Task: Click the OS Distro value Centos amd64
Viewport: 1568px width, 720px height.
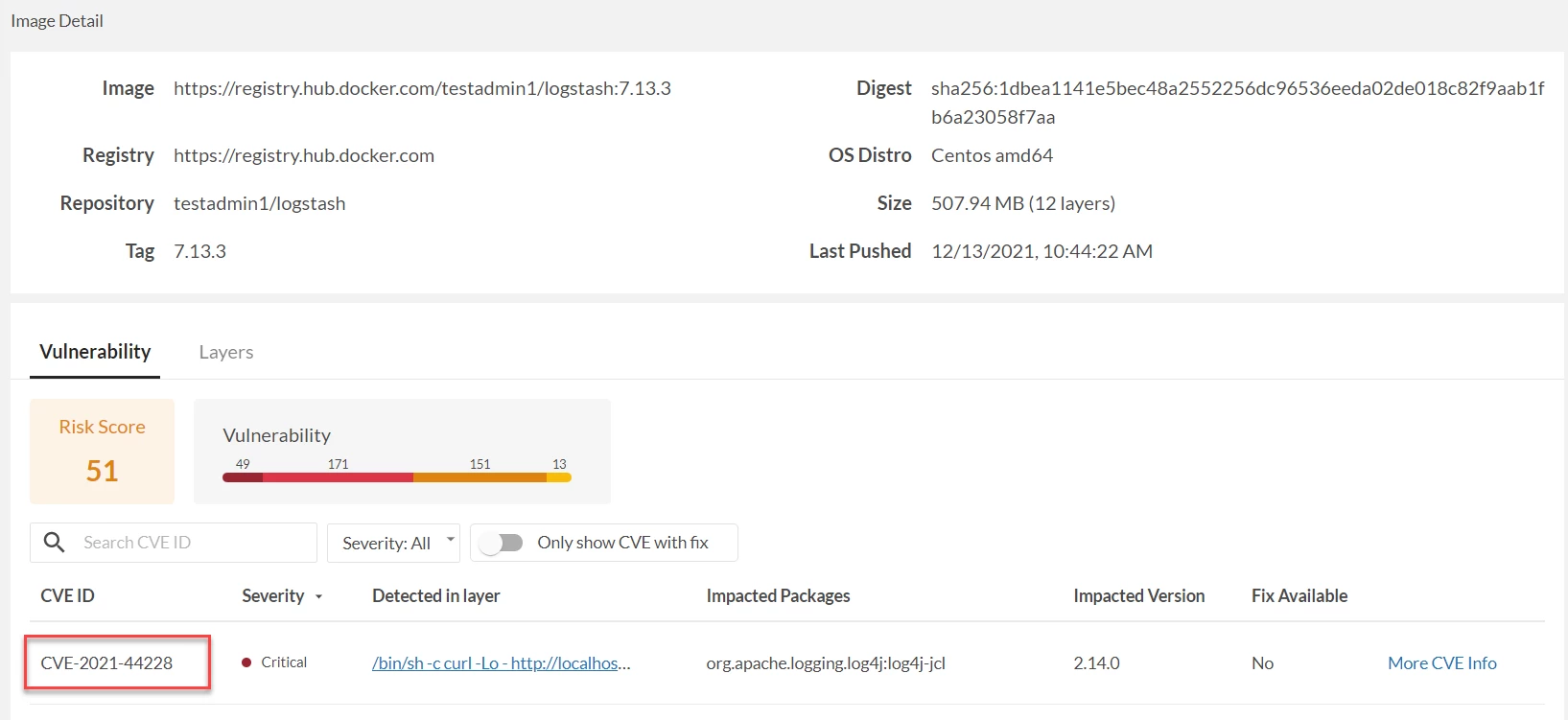Action: pyautogui.click(x=992, y=155)
